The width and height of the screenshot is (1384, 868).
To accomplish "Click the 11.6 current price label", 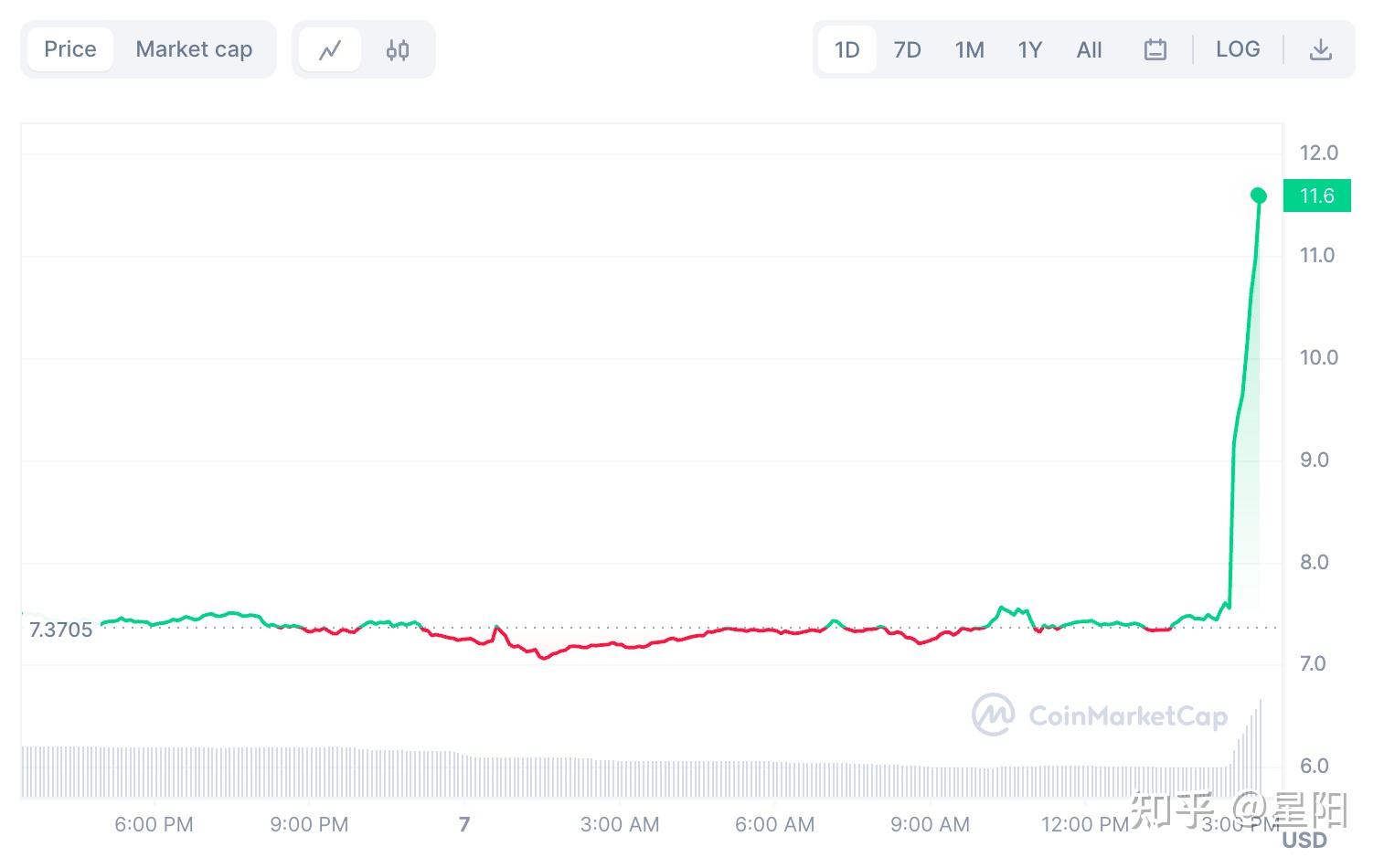I will tap(1317, 196).
